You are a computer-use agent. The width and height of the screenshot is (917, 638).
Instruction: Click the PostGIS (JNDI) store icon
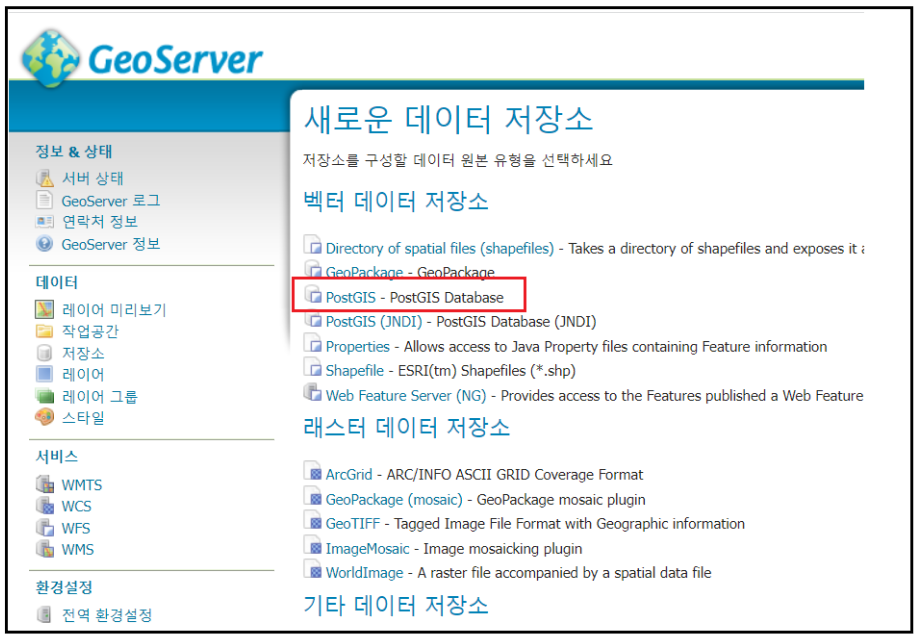click(313, 319)
